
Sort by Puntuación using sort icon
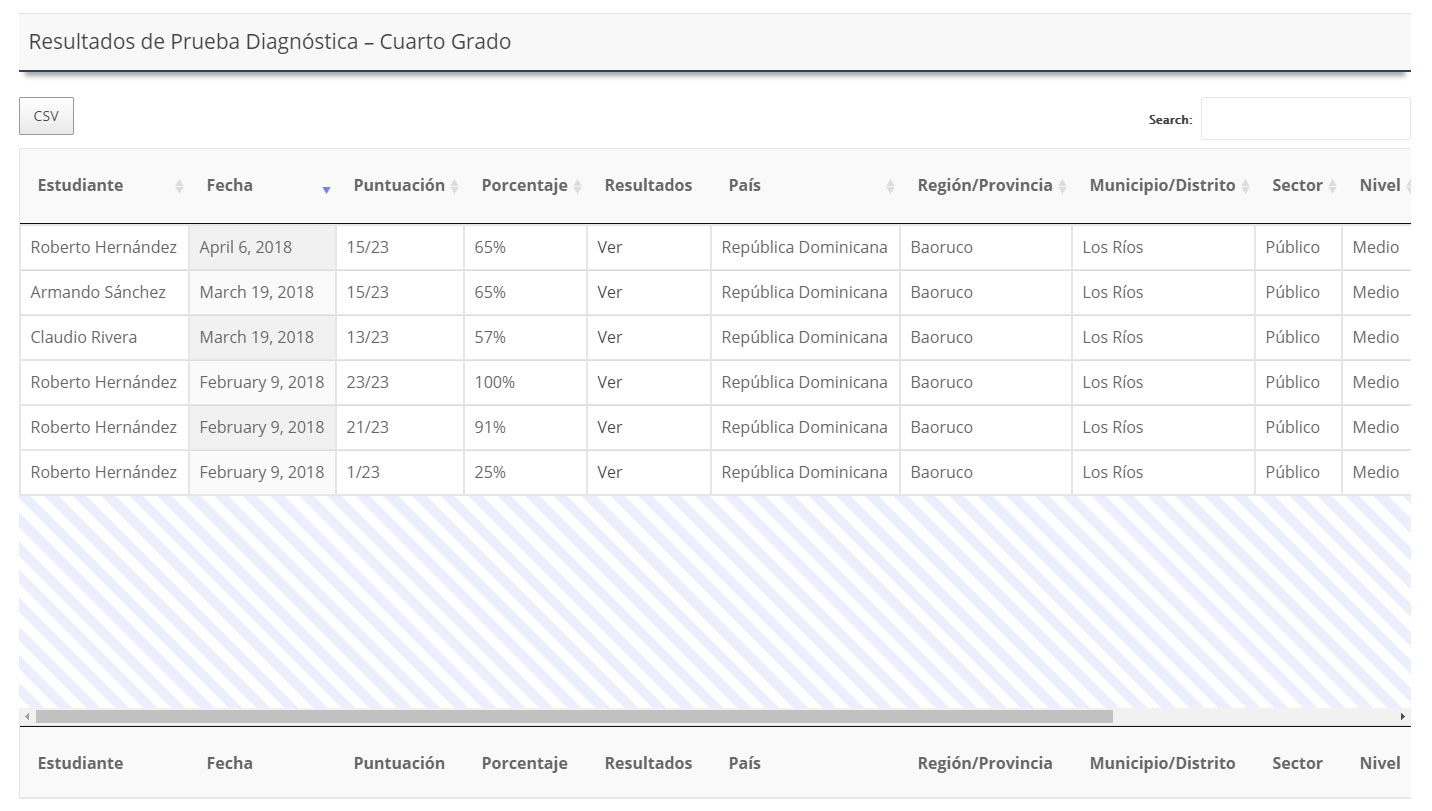[x=455, y=187]
